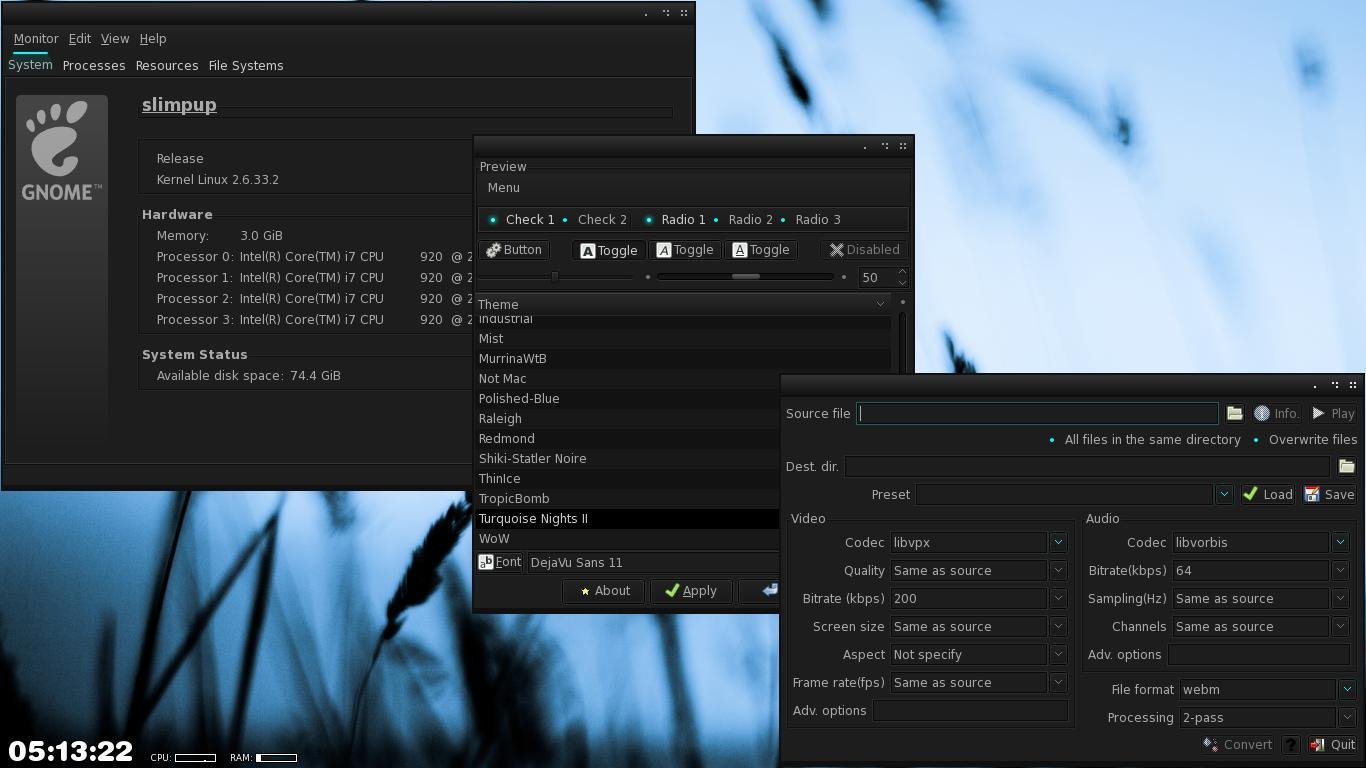Image resolution: width=1366 pixels, height=768 pixels.
Task: Enable All files in the same directory
Action: tap(1144, 440)
